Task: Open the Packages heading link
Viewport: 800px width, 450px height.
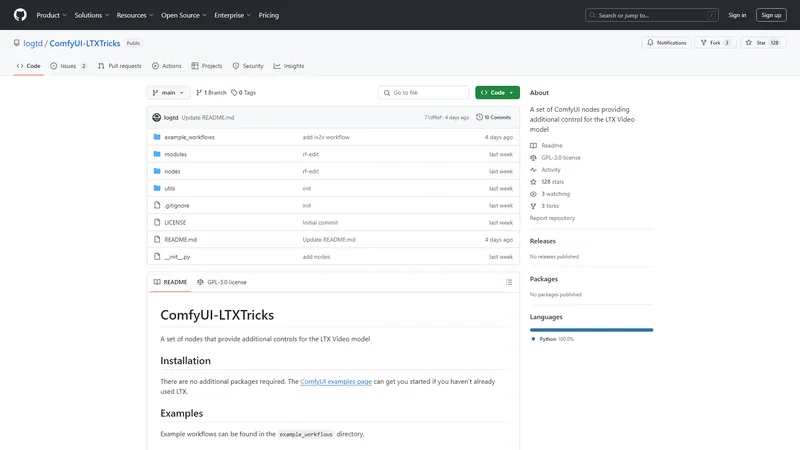Action: (x=543, y=279)
